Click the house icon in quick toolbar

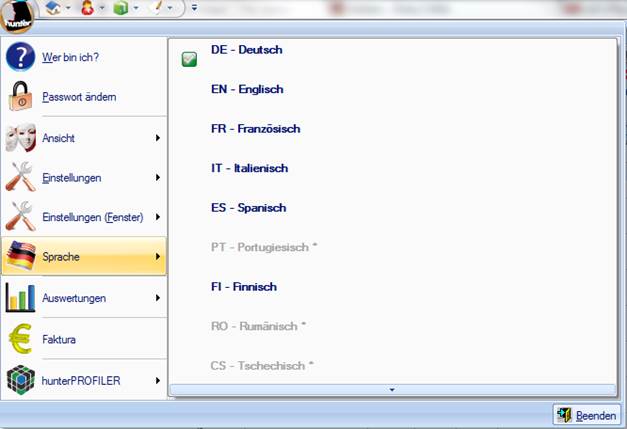tap(53, 8)
